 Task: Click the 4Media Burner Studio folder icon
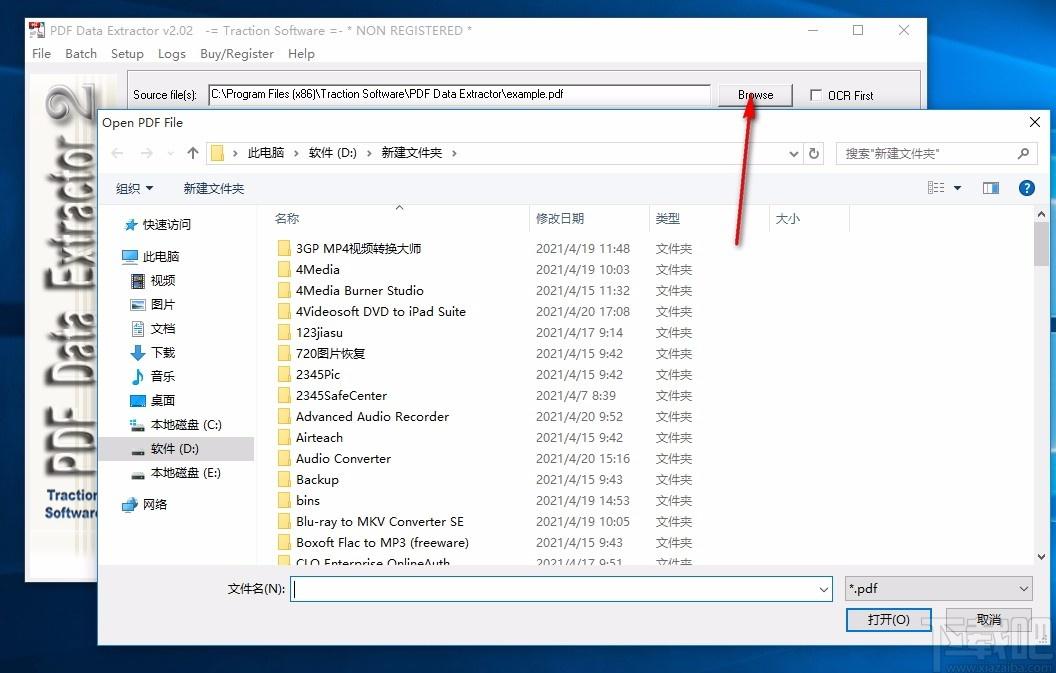coord(284,290)
